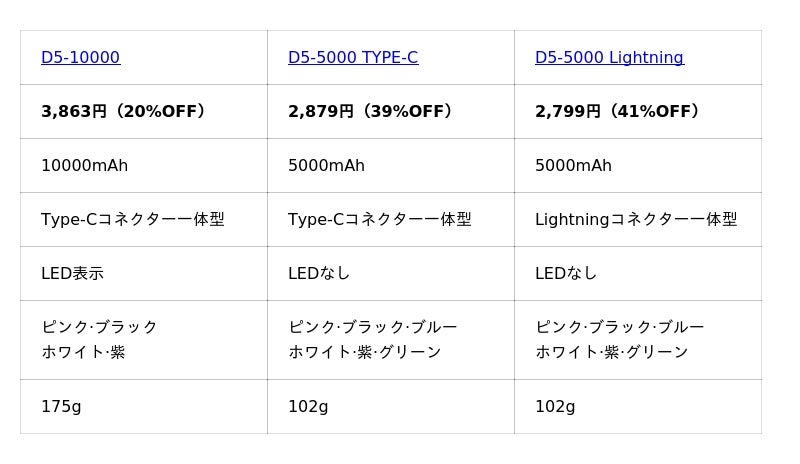
Task: Click the 2,799円 (41%OFF) price cell
Action: pos(617,112)
